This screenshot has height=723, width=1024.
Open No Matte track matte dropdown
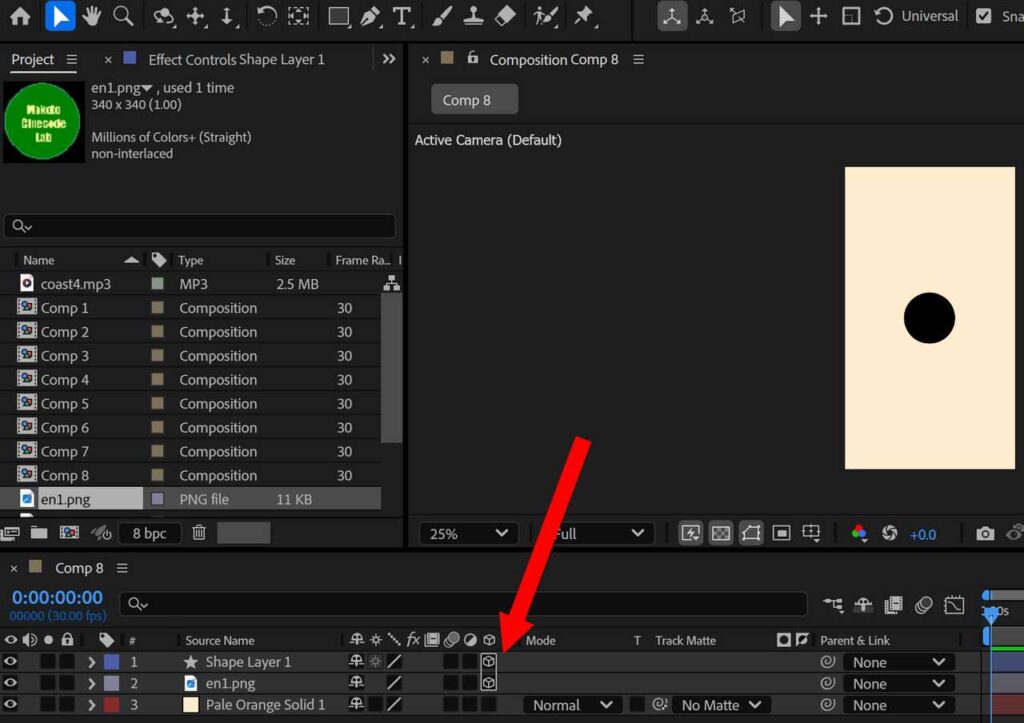tap(720, 705)
